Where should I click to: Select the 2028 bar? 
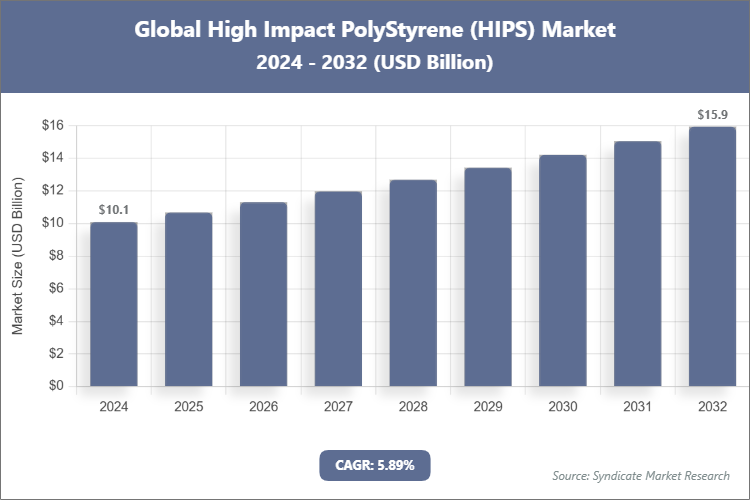pos(413,283)
